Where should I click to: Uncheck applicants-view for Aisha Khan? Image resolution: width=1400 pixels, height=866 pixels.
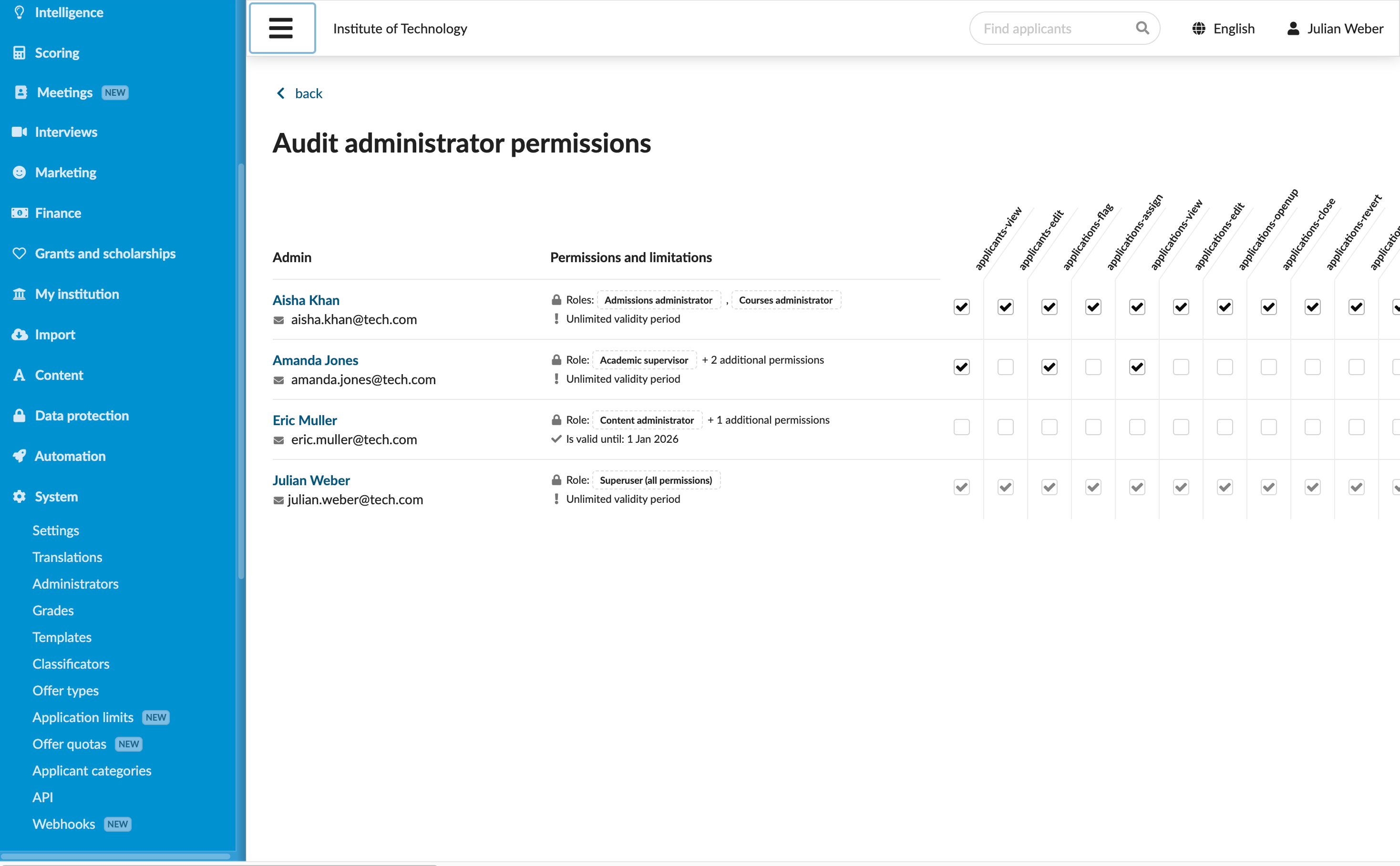point(962,307)
